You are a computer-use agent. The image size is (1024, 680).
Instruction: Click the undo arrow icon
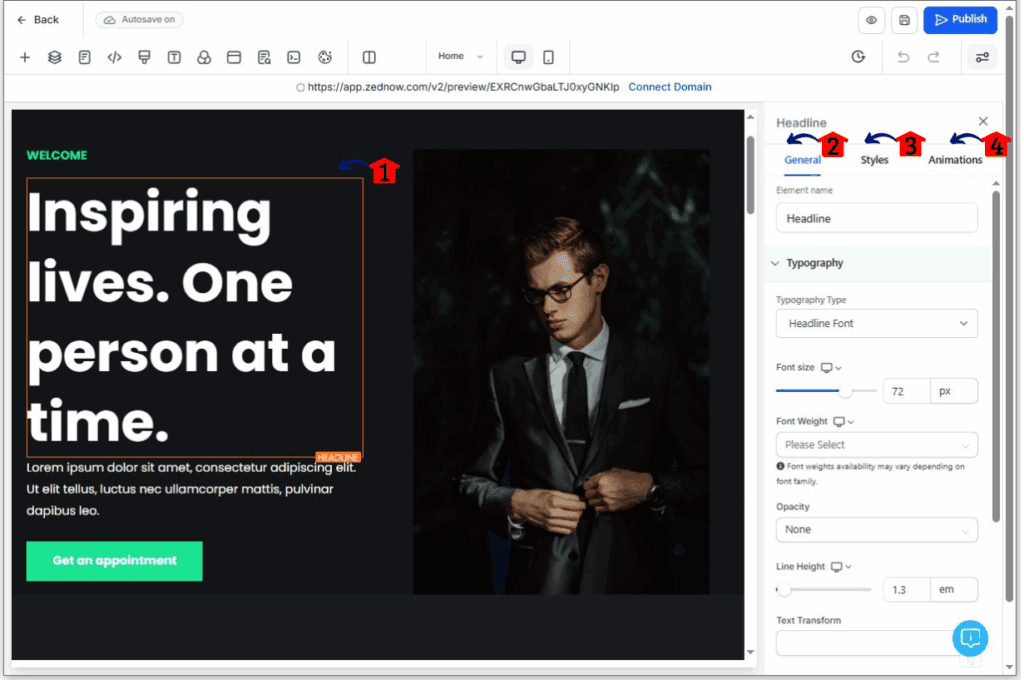click(903, 57)
